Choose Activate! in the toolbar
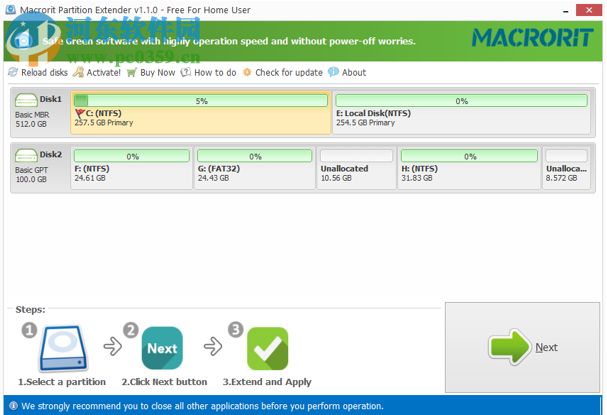The image size is (607, 415). pos(97,72)
